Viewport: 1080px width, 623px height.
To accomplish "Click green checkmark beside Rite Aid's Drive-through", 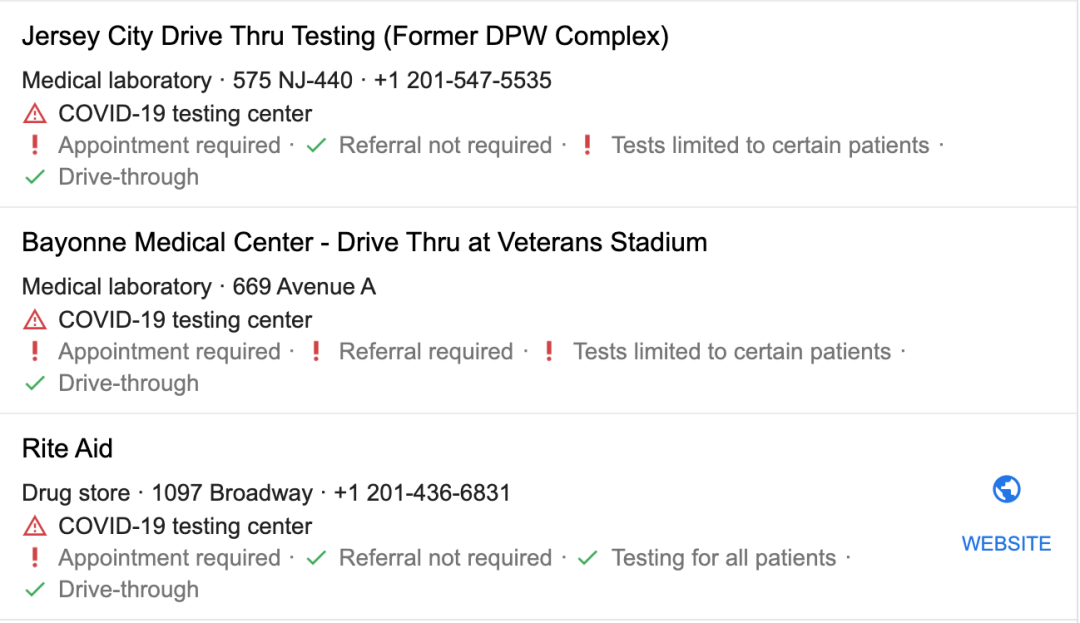I will coord(35,590).
